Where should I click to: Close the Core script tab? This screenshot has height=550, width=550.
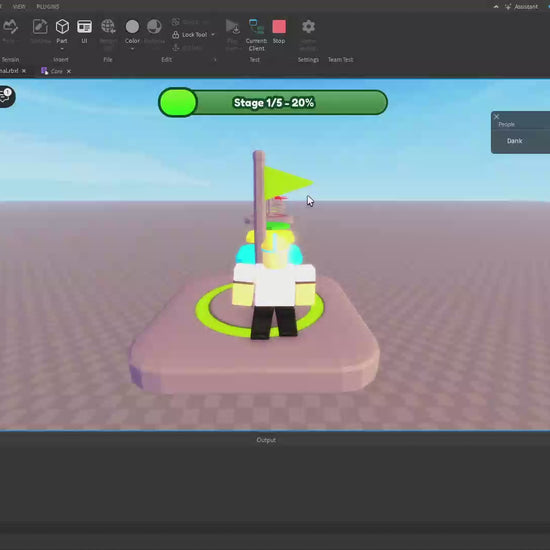tap(69, 71)
